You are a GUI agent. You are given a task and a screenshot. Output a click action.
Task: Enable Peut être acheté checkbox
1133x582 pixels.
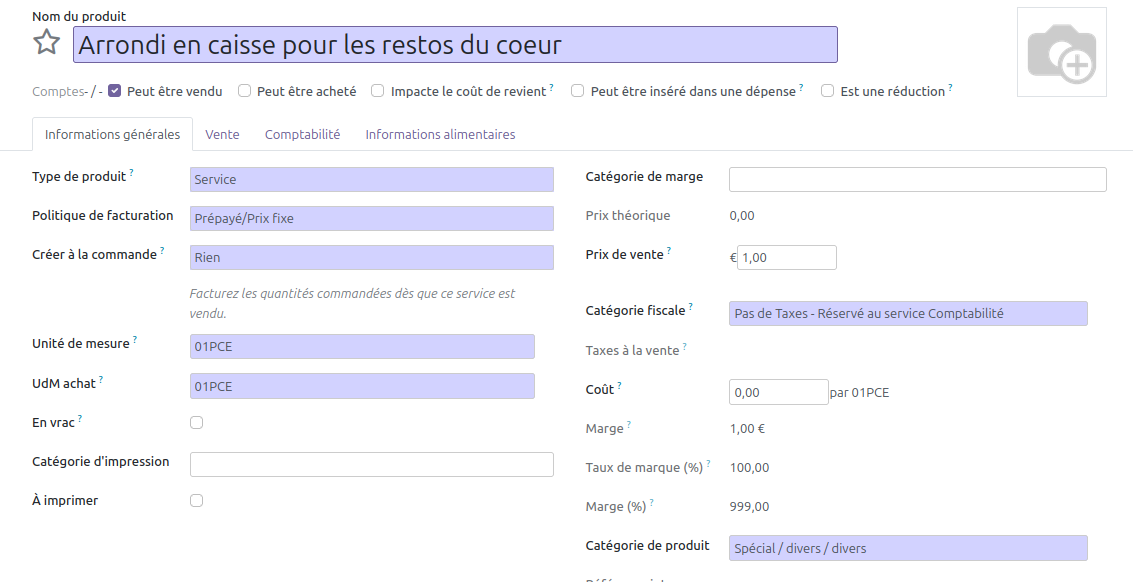244,91
